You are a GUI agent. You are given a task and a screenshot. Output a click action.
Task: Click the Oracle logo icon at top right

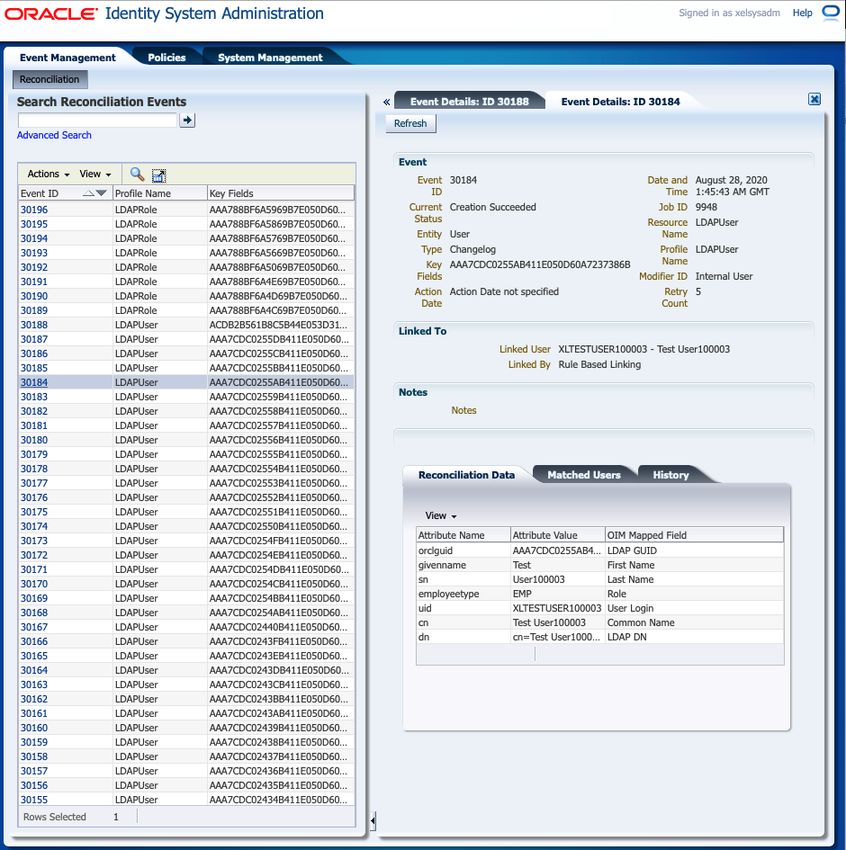[831, 12]
